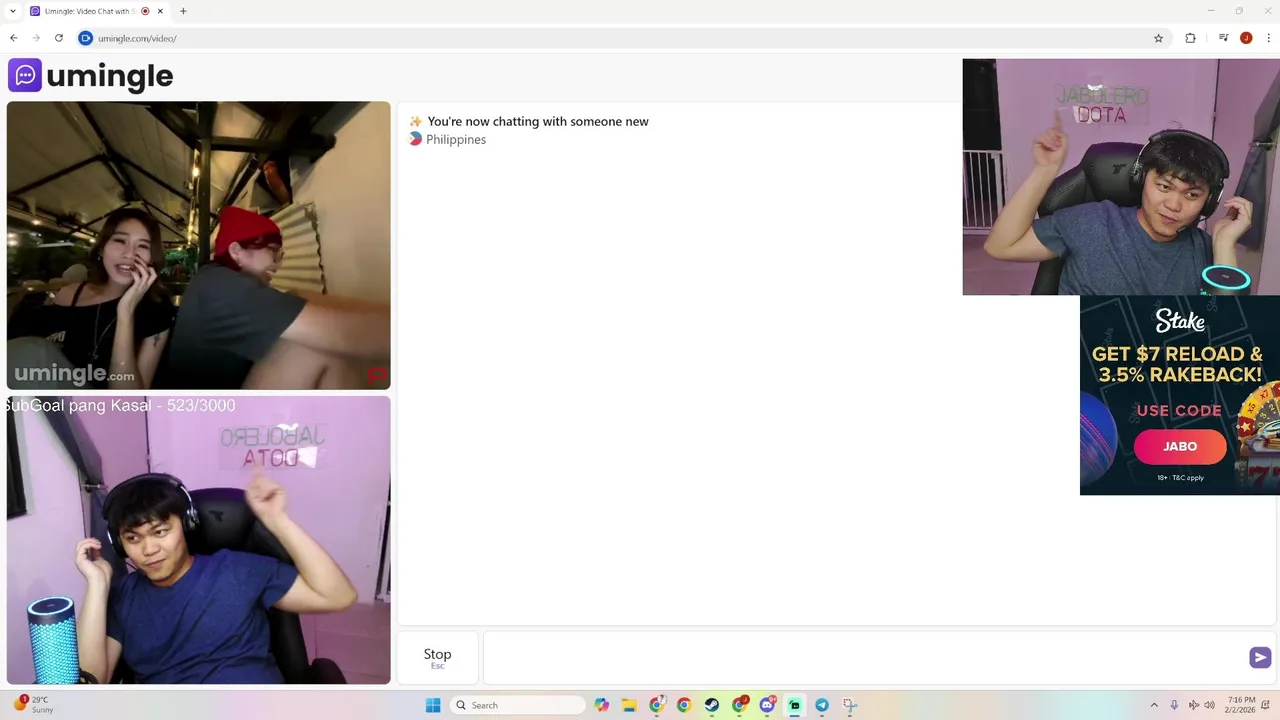Open a new browser tab

(x=183, y=11)
